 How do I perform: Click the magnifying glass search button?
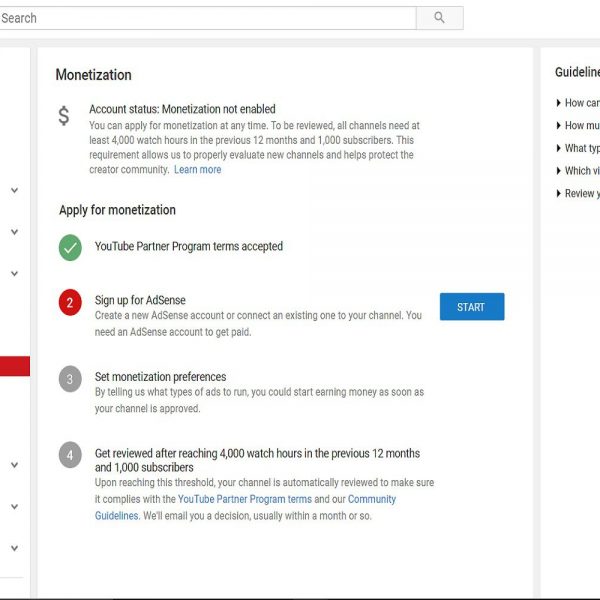439,18
